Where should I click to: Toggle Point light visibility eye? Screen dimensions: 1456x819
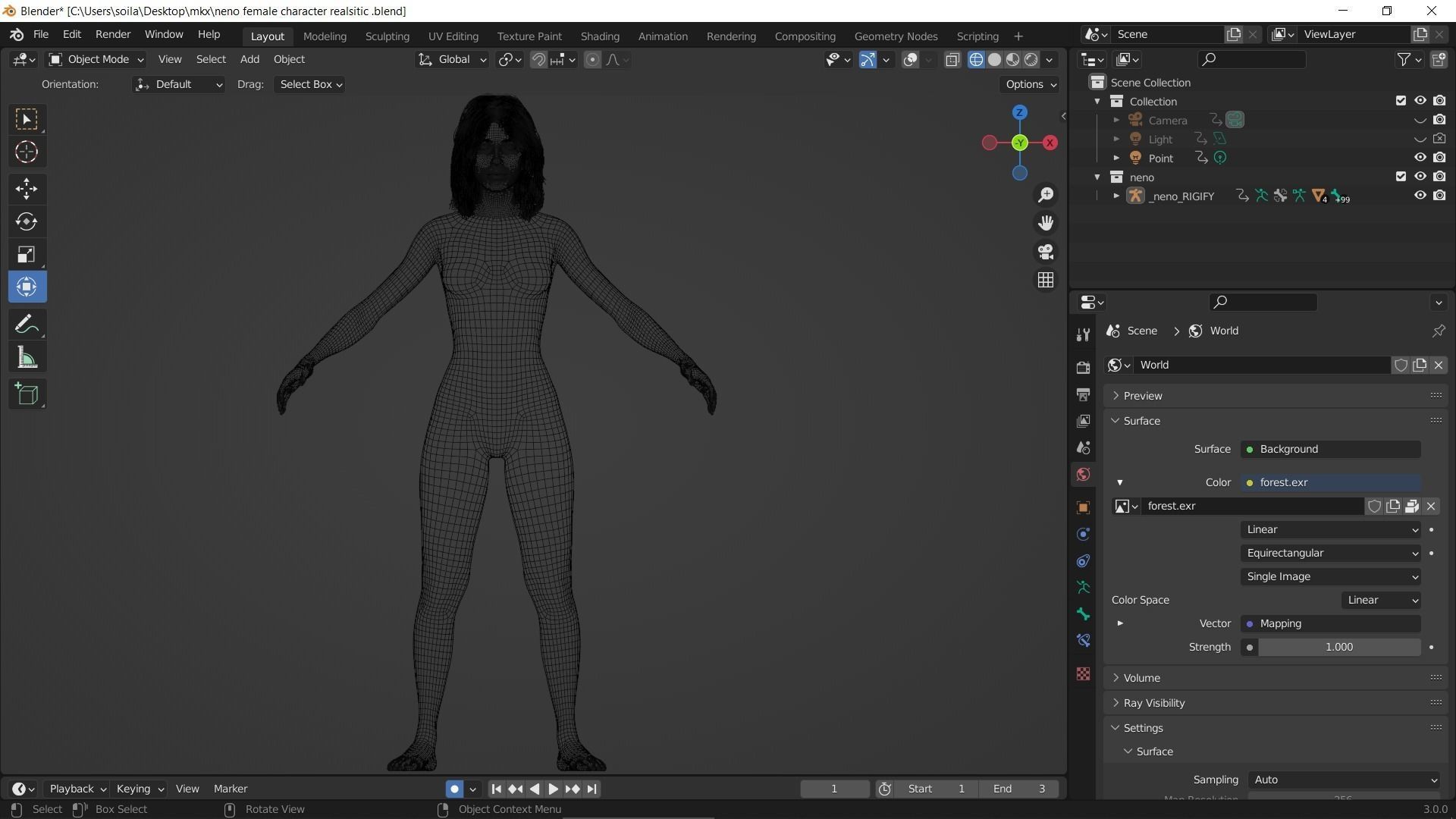point(1420,158)
